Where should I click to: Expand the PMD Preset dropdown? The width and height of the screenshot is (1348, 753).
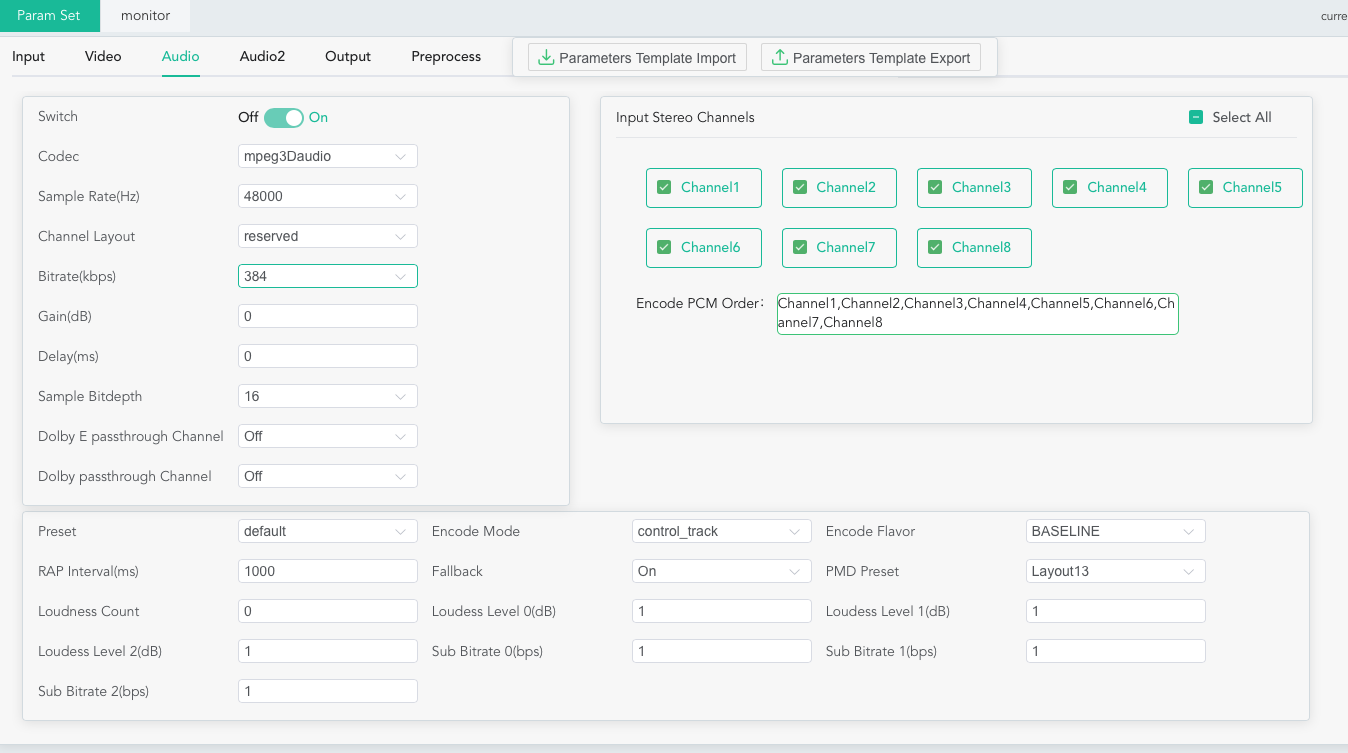pyautogui.click(x=1116, y=571)
